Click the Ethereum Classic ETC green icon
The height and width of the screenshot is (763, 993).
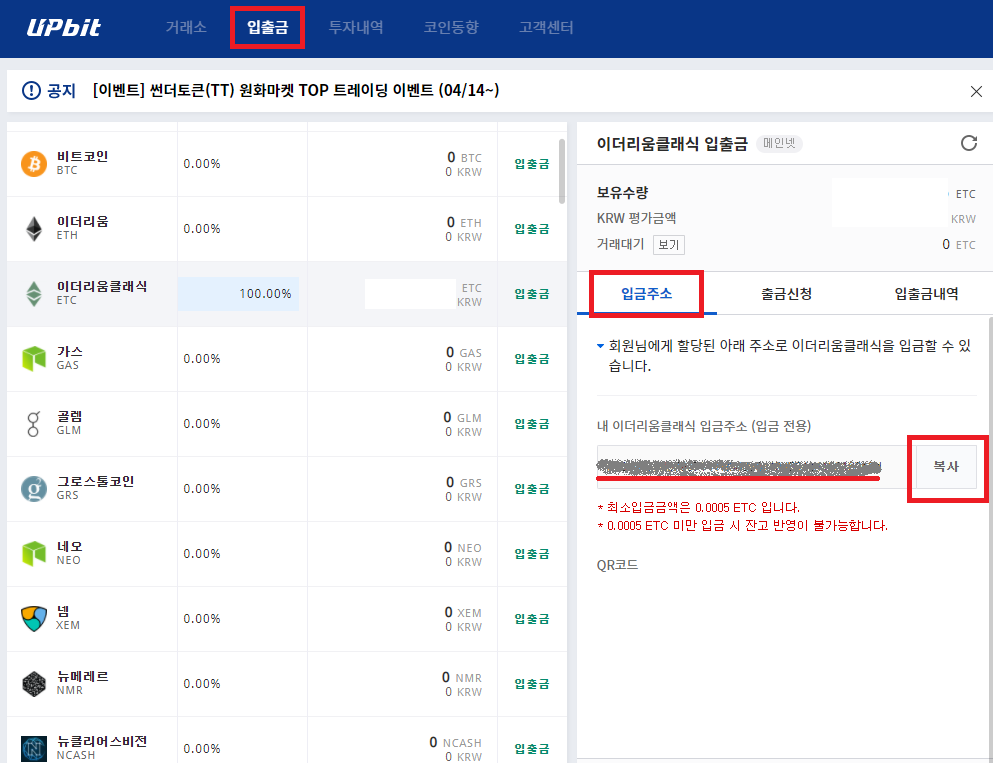point(34,294)
